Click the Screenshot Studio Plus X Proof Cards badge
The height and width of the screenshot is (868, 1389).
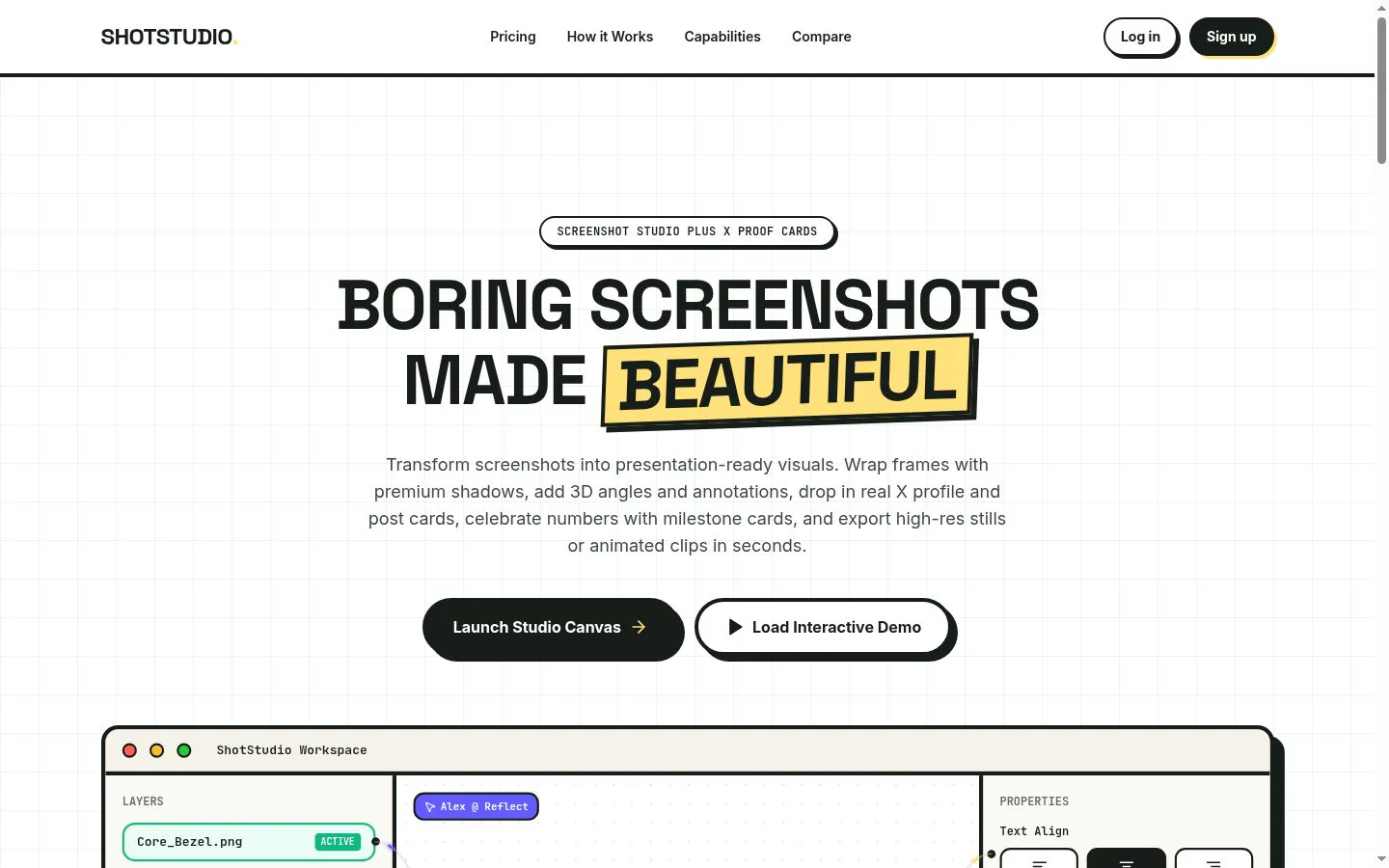[x=687, y=231]
